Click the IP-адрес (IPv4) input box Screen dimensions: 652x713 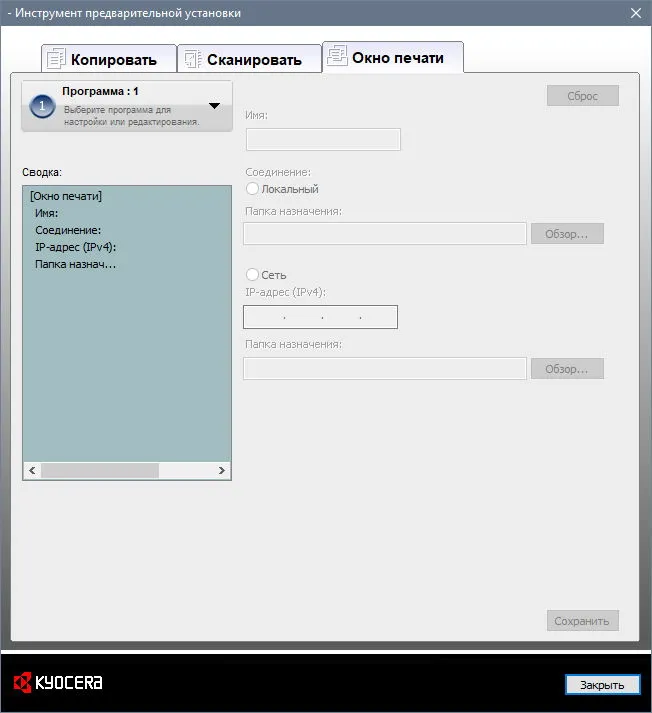pos(321,317)
